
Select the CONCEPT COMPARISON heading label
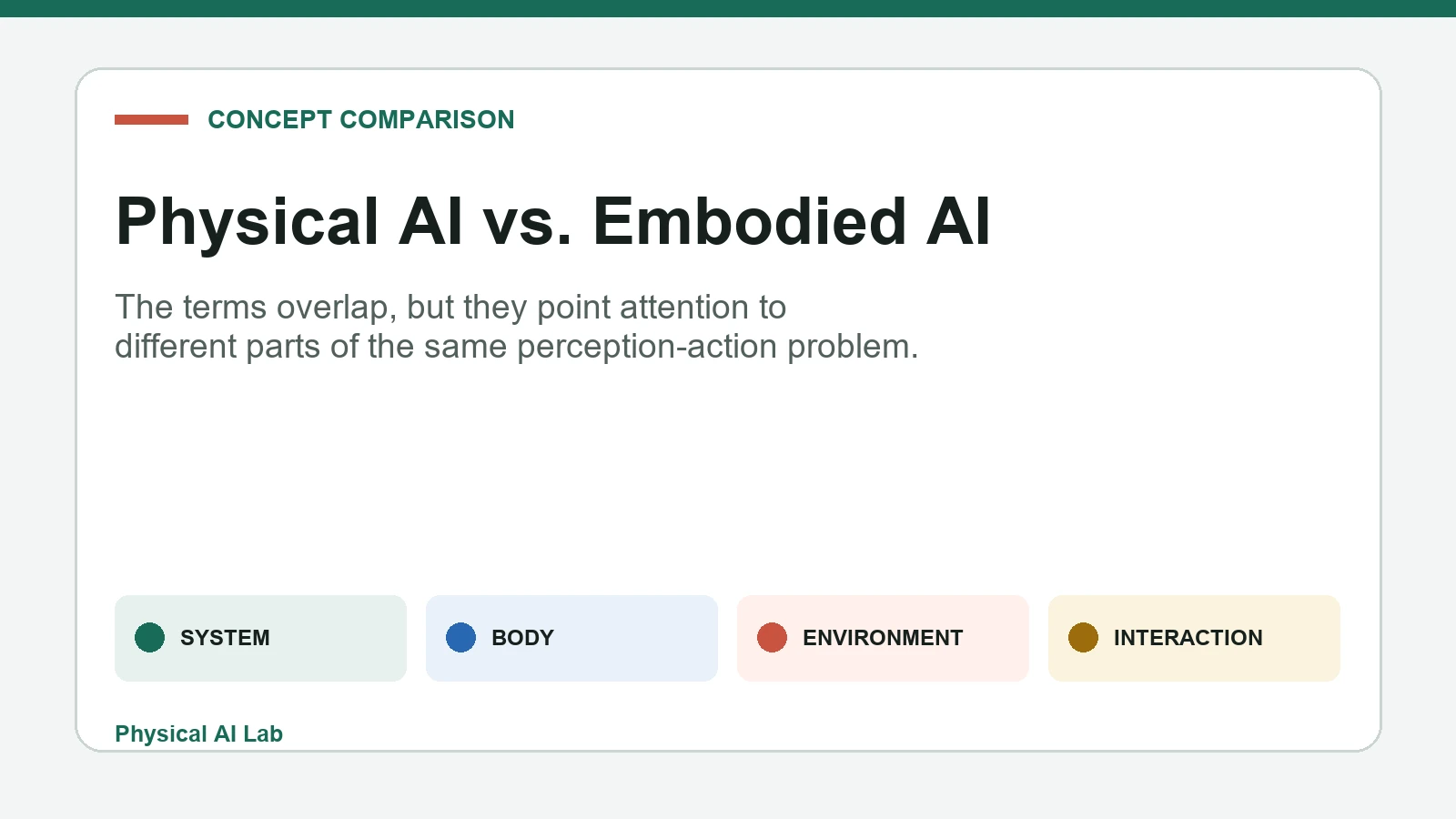tap(361, 119)
